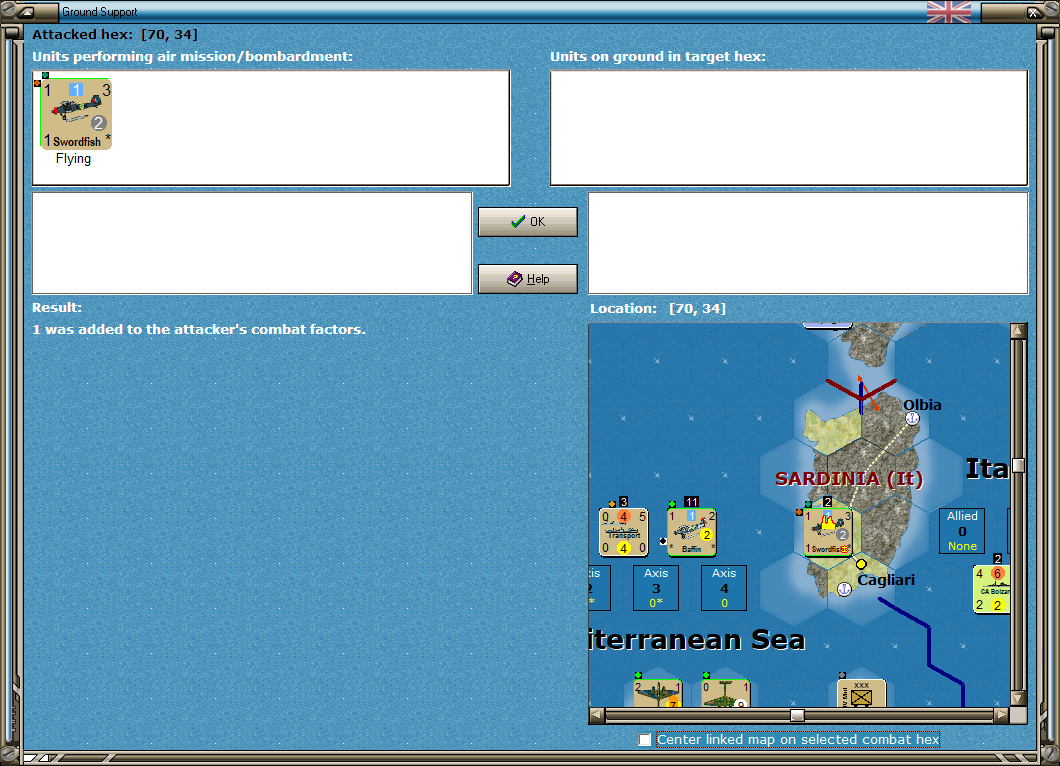Click the SARDINIA (It) map label
The height and width of the screenshot is (766, 1060).
tap(848, 479)
